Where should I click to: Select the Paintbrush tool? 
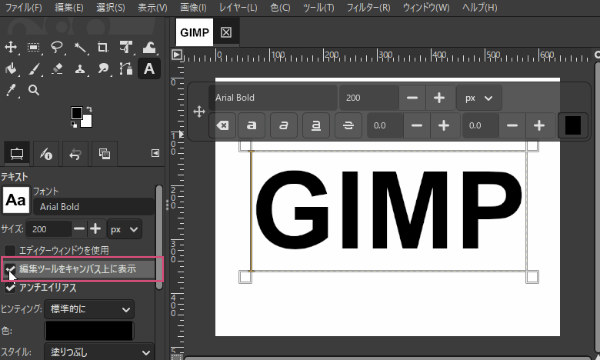(x=34, y=69)
